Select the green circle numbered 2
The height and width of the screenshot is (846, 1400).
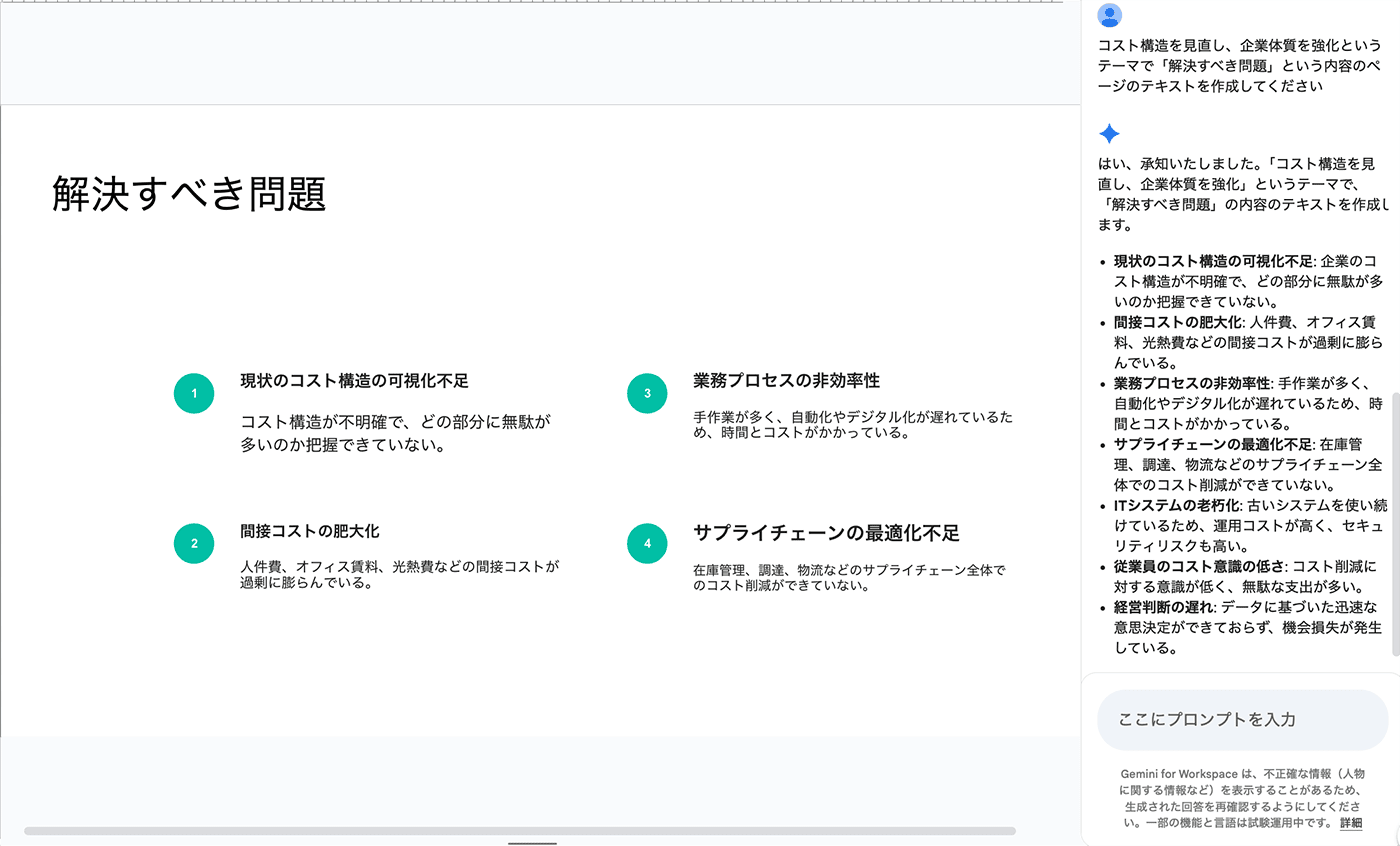(x=194, y=544)
